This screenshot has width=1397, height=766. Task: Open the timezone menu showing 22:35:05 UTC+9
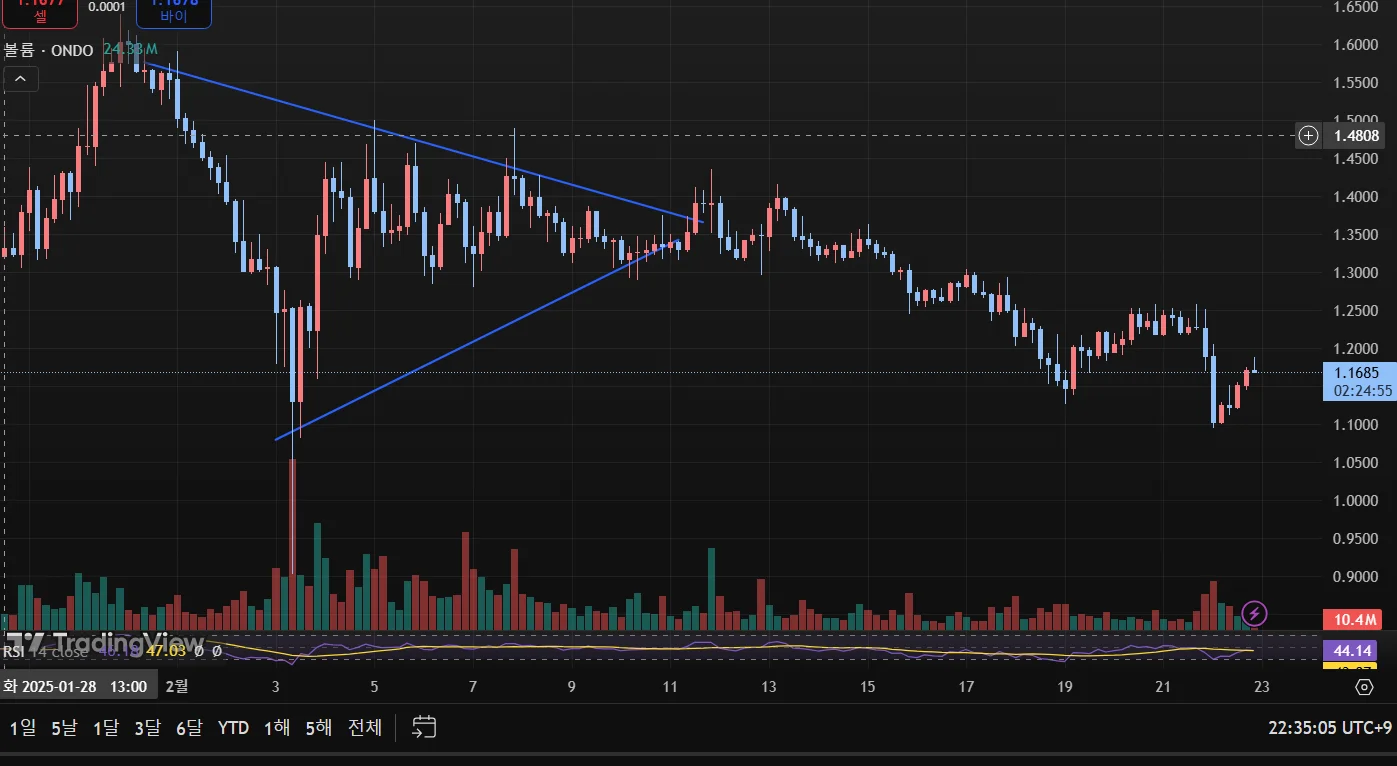pyautogui.click(x=1329, y=728)
